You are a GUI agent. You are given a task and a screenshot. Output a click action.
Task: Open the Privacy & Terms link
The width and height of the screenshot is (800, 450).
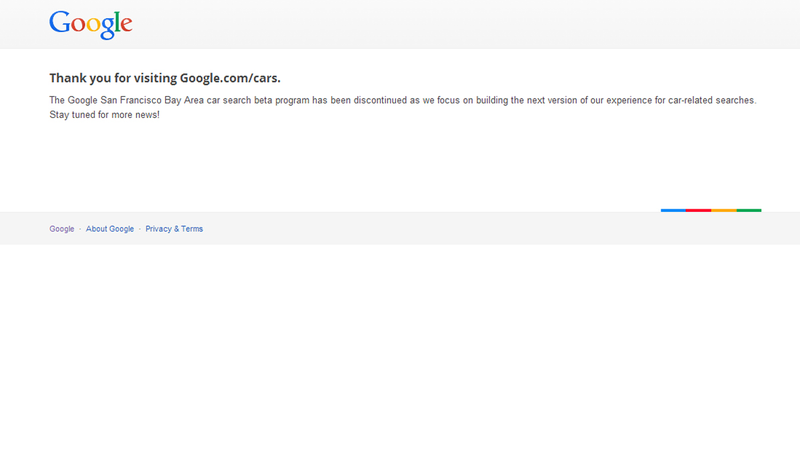(174, 229)
